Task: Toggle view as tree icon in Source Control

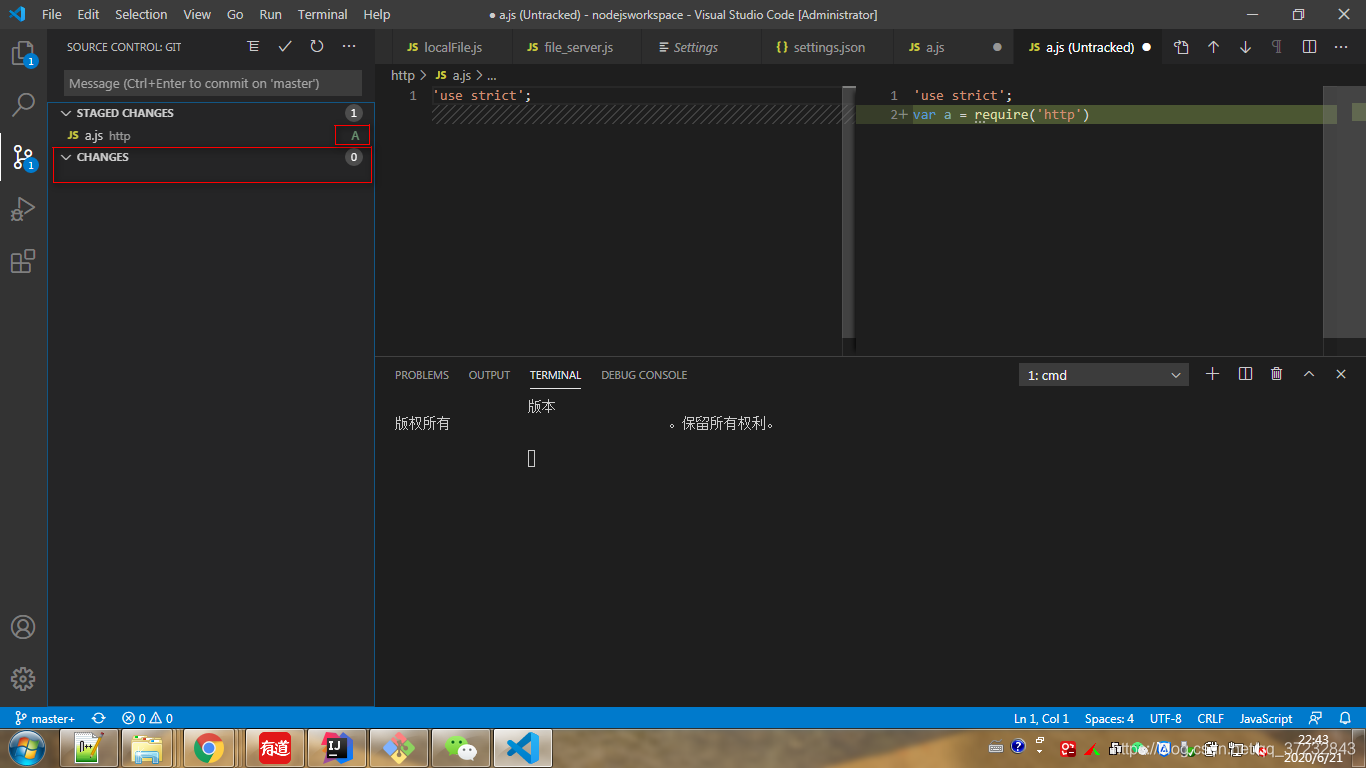Action: [x=253, y=47]
